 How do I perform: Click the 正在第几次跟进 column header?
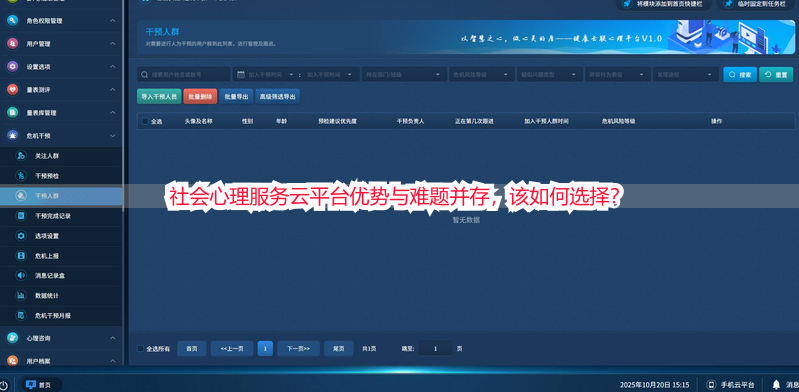pyautogui.click(x=474, y=121)
